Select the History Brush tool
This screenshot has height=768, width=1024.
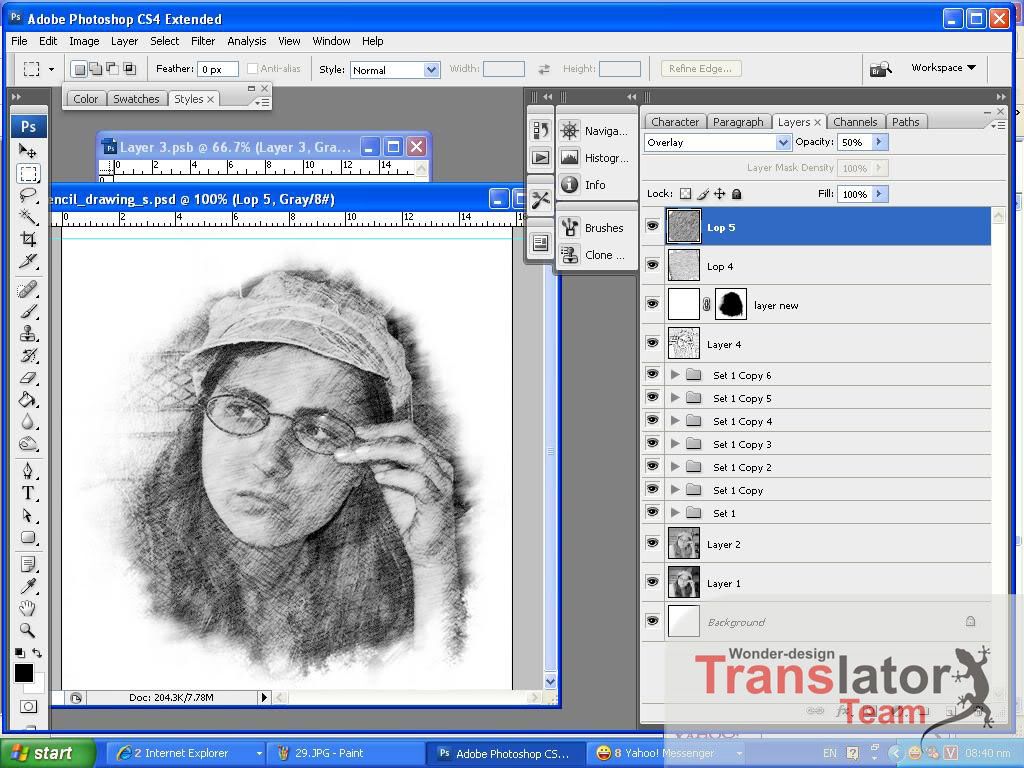(28, 356)
